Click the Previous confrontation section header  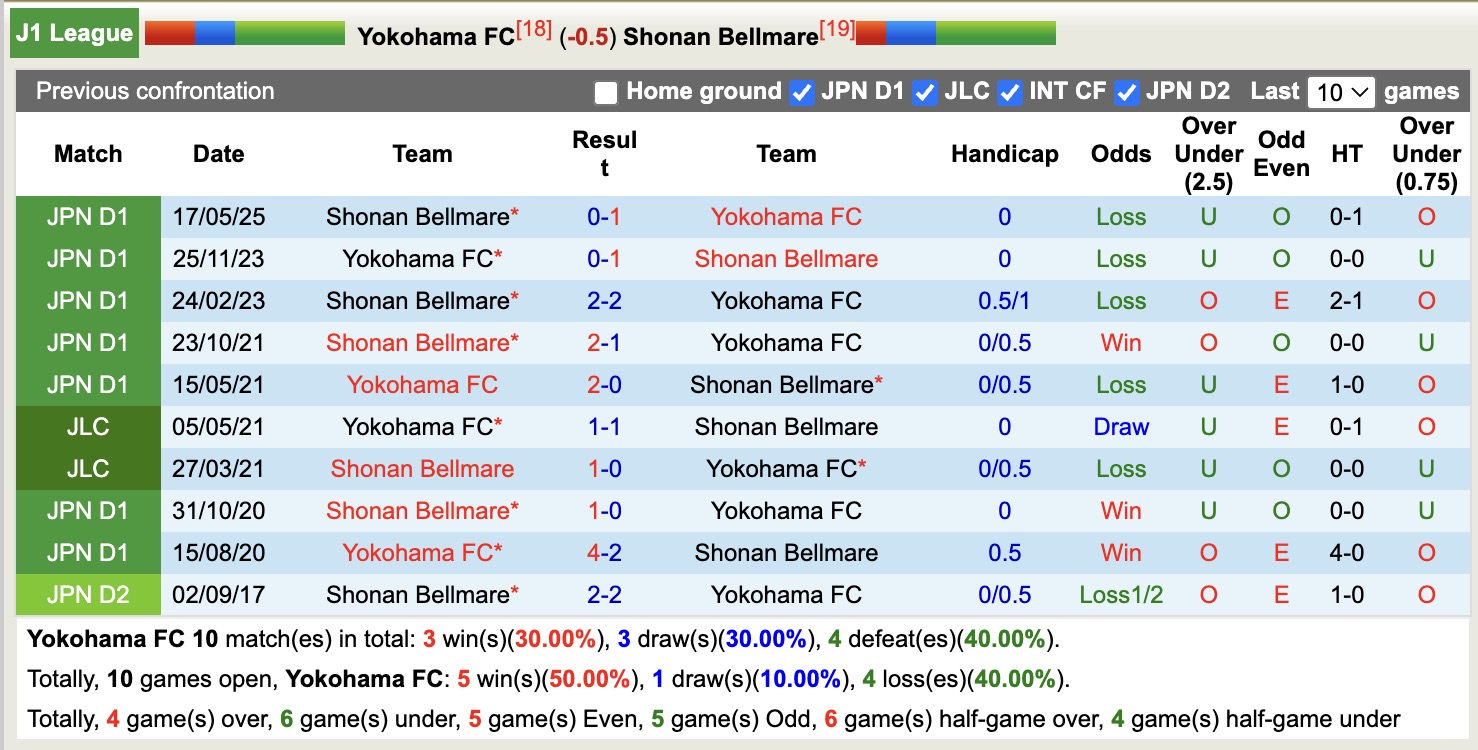pyautogui.click(x=154, y=92)
